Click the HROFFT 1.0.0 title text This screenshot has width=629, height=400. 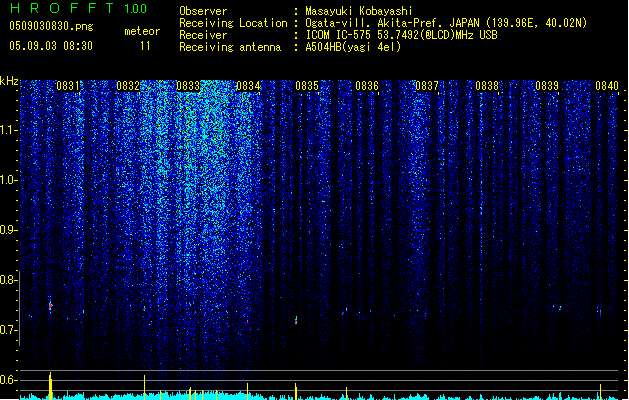click(x=79, y=8)
